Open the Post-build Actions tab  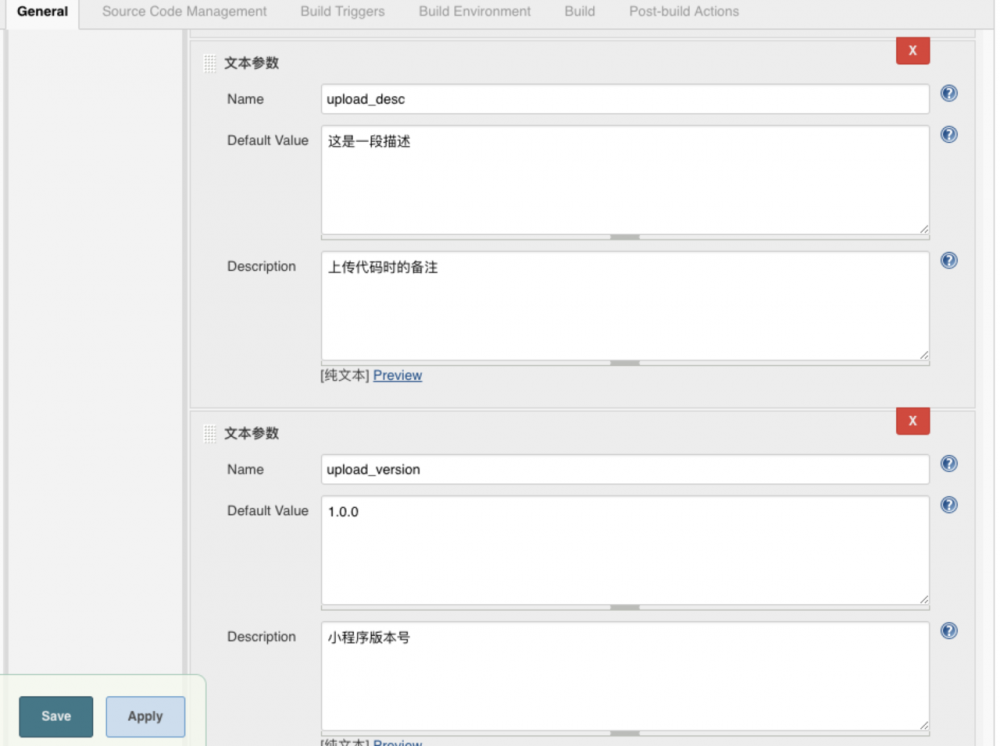[683, 11]
